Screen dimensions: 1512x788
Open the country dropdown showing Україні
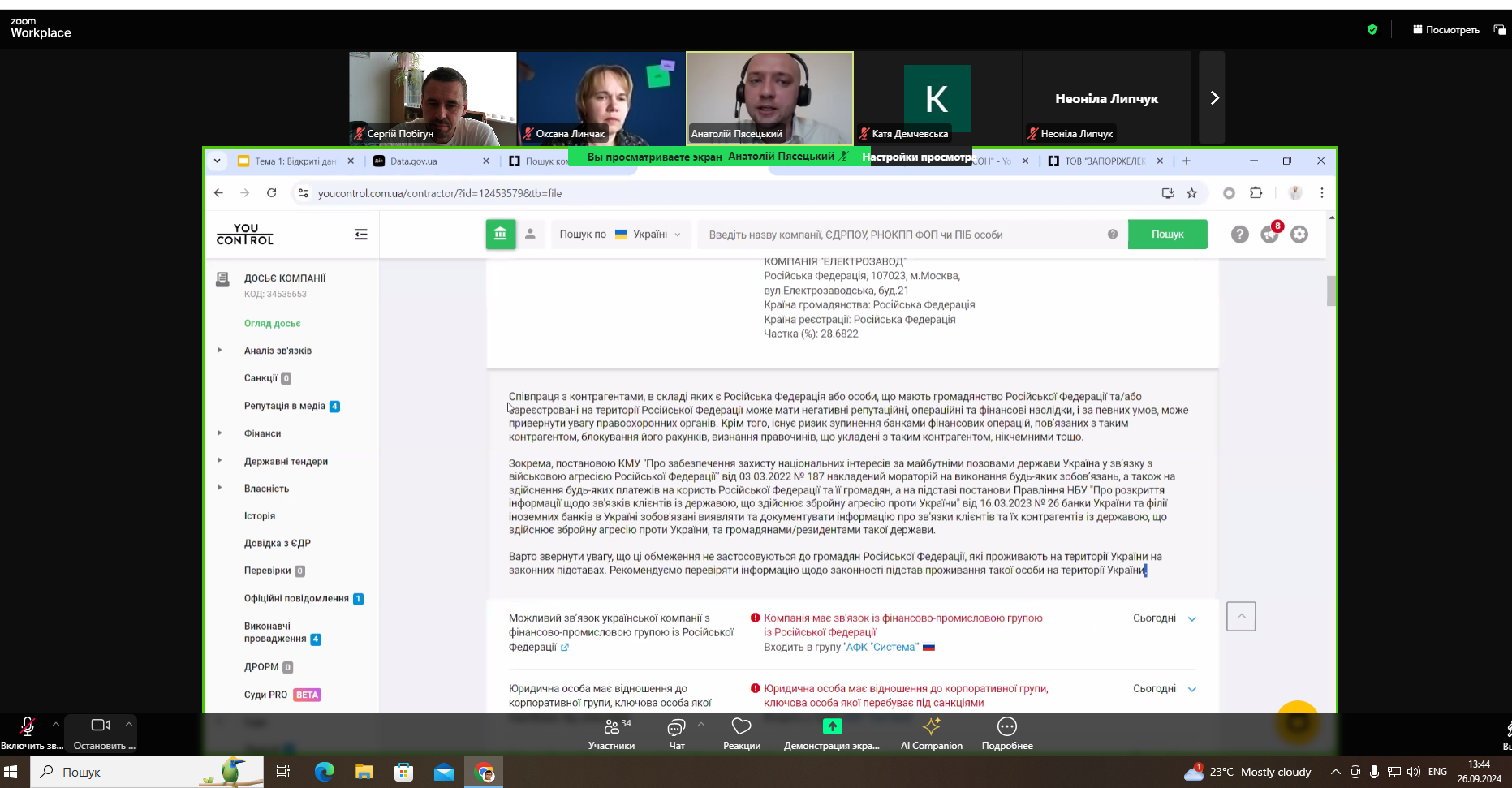[x=648, y=235]
